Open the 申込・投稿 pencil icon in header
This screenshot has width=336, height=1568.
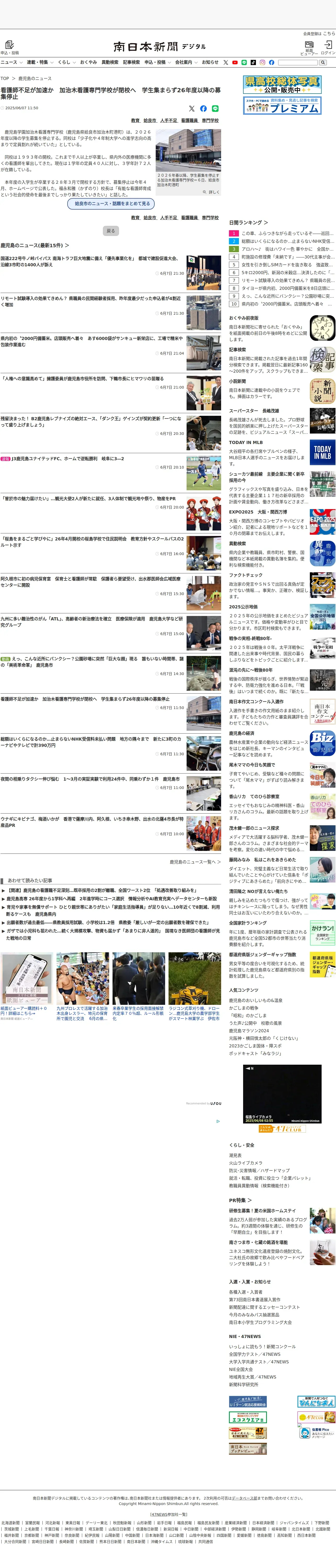pos(9,45)
